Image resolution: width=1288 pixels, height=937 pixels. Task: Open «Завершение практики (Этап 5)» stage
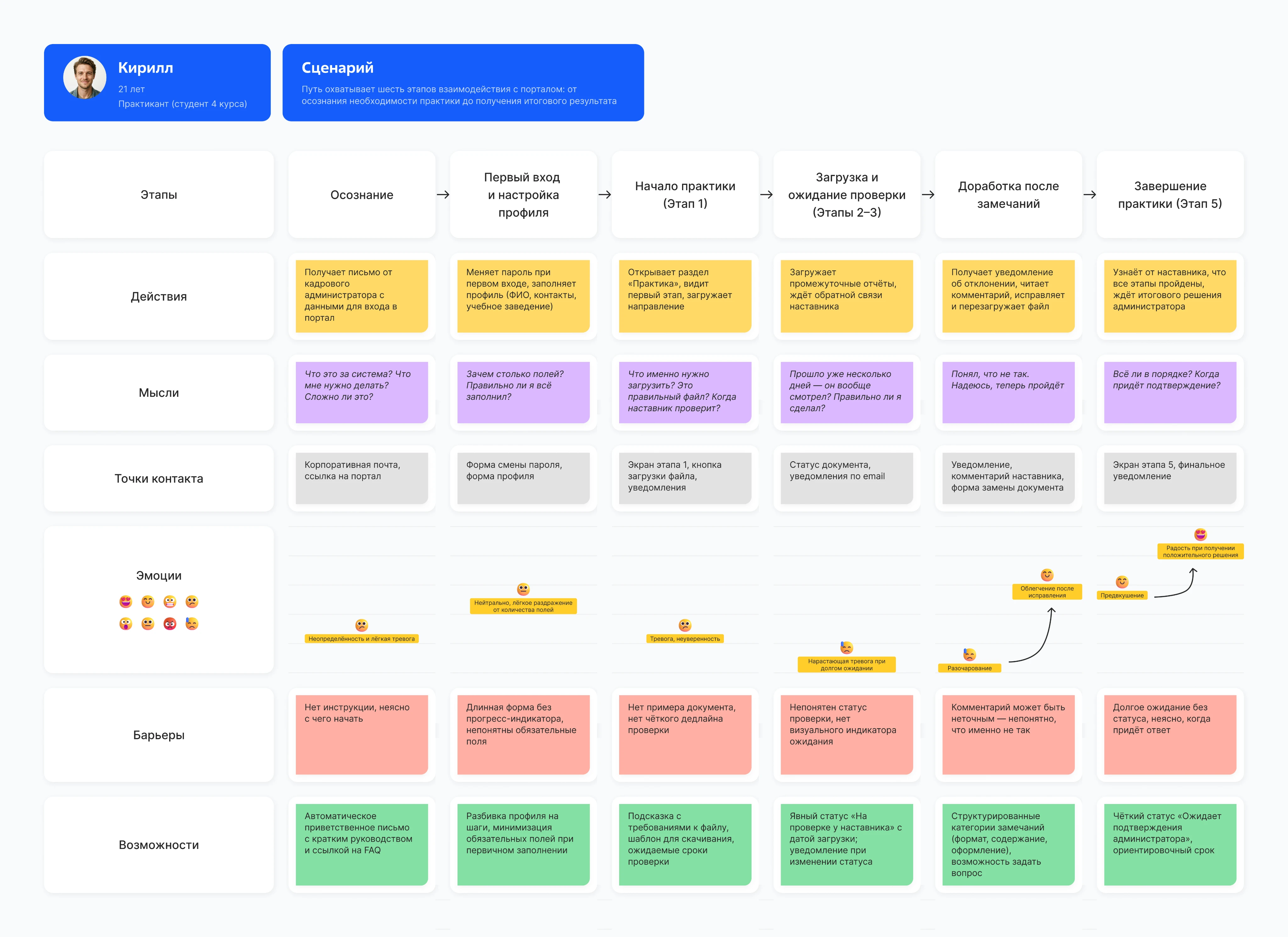click(x=1170, y=195)
